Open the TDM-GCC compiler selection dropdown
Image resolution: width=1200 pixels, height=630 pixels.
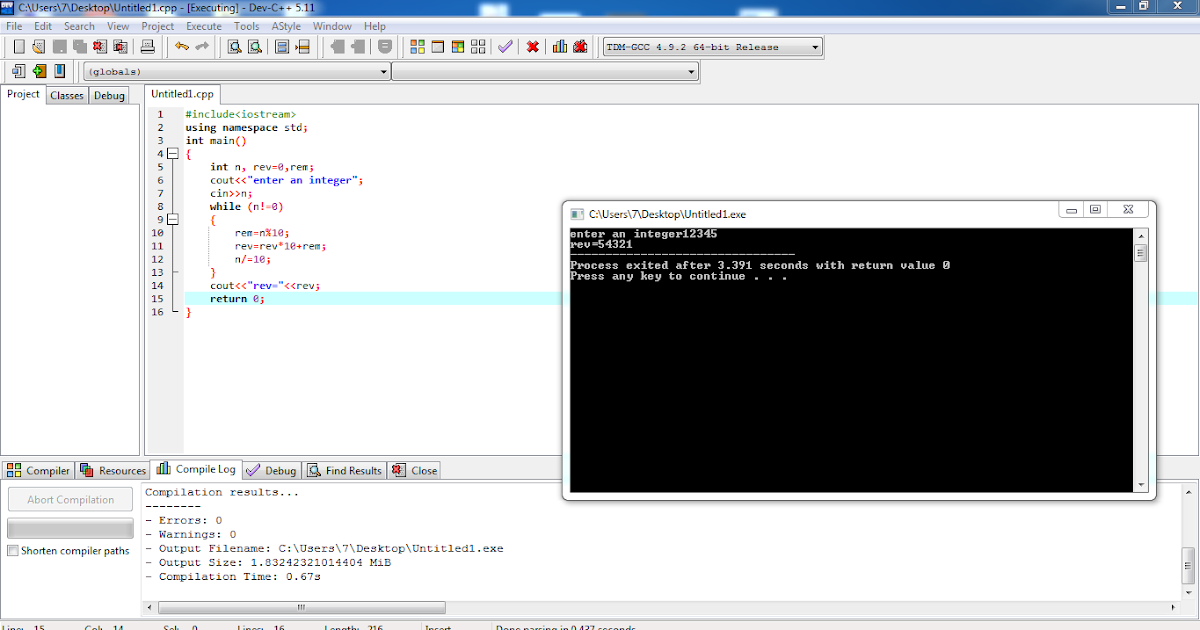click(813, 46)
